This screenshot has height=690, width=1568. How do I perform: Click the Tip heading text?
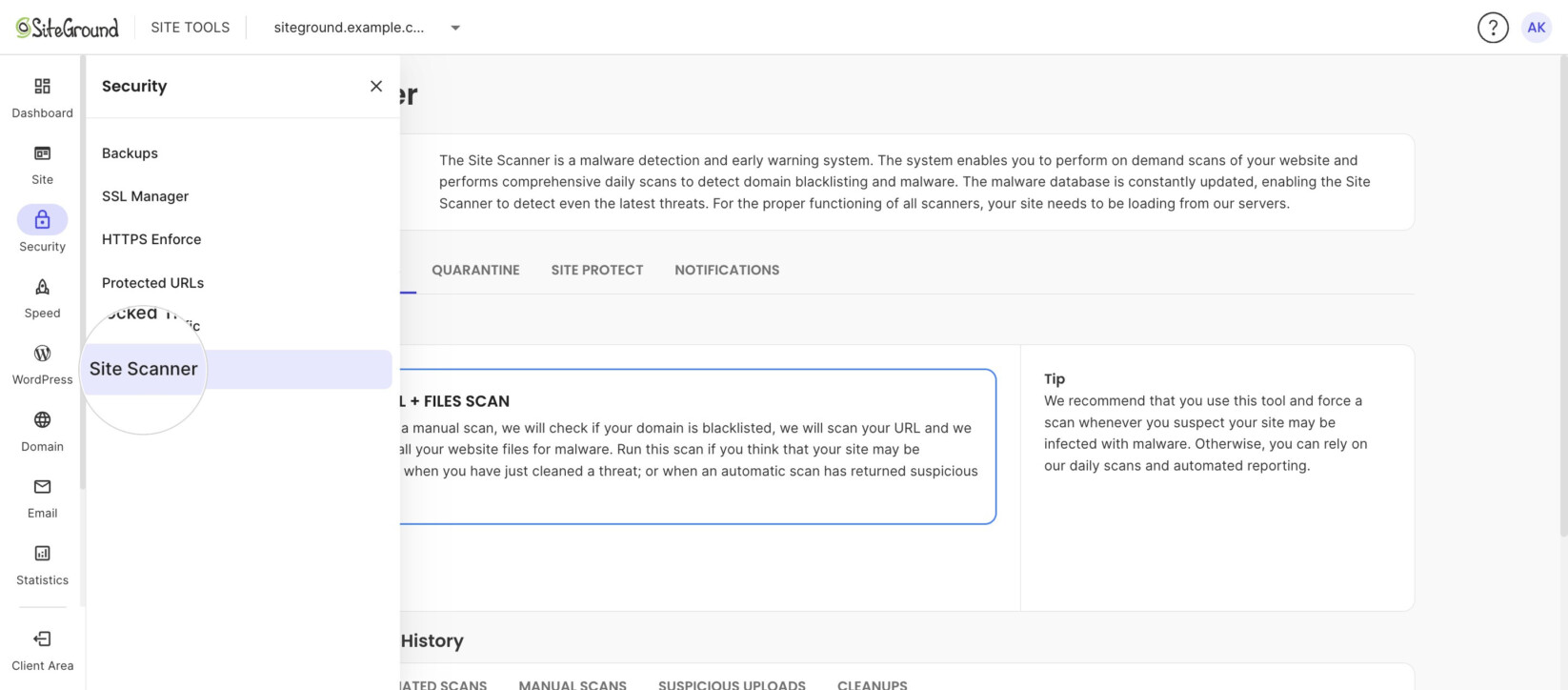coord(1055,378)
